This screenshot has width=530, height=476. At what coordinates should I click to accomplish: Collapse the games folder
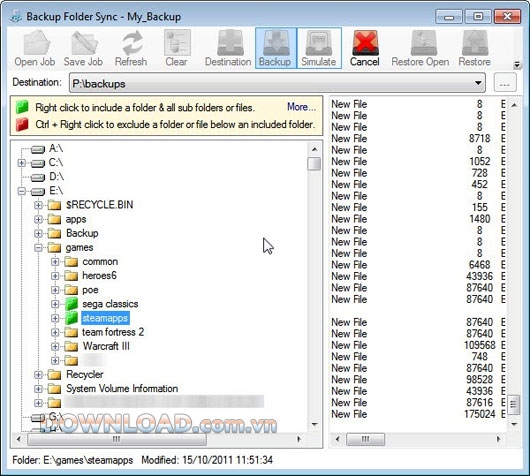pos(38,248)
